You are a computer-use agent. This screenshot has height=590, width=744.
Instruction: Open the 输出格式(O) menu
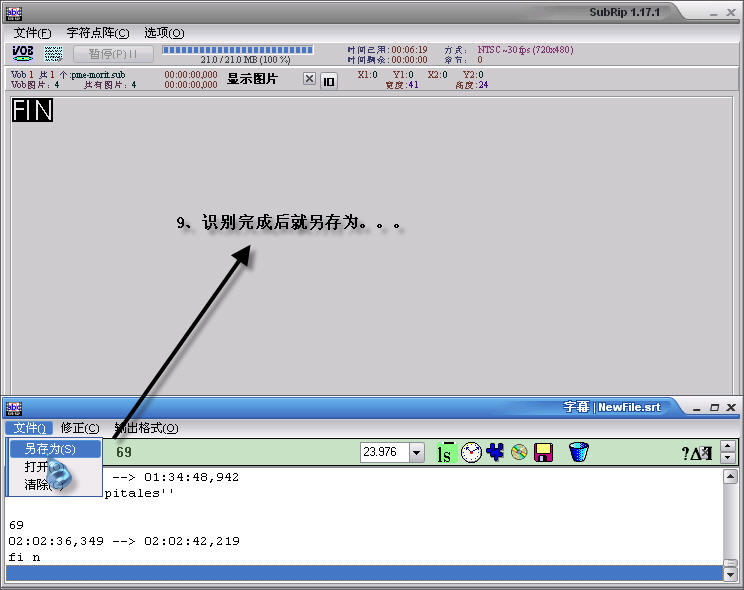[146, 428]
